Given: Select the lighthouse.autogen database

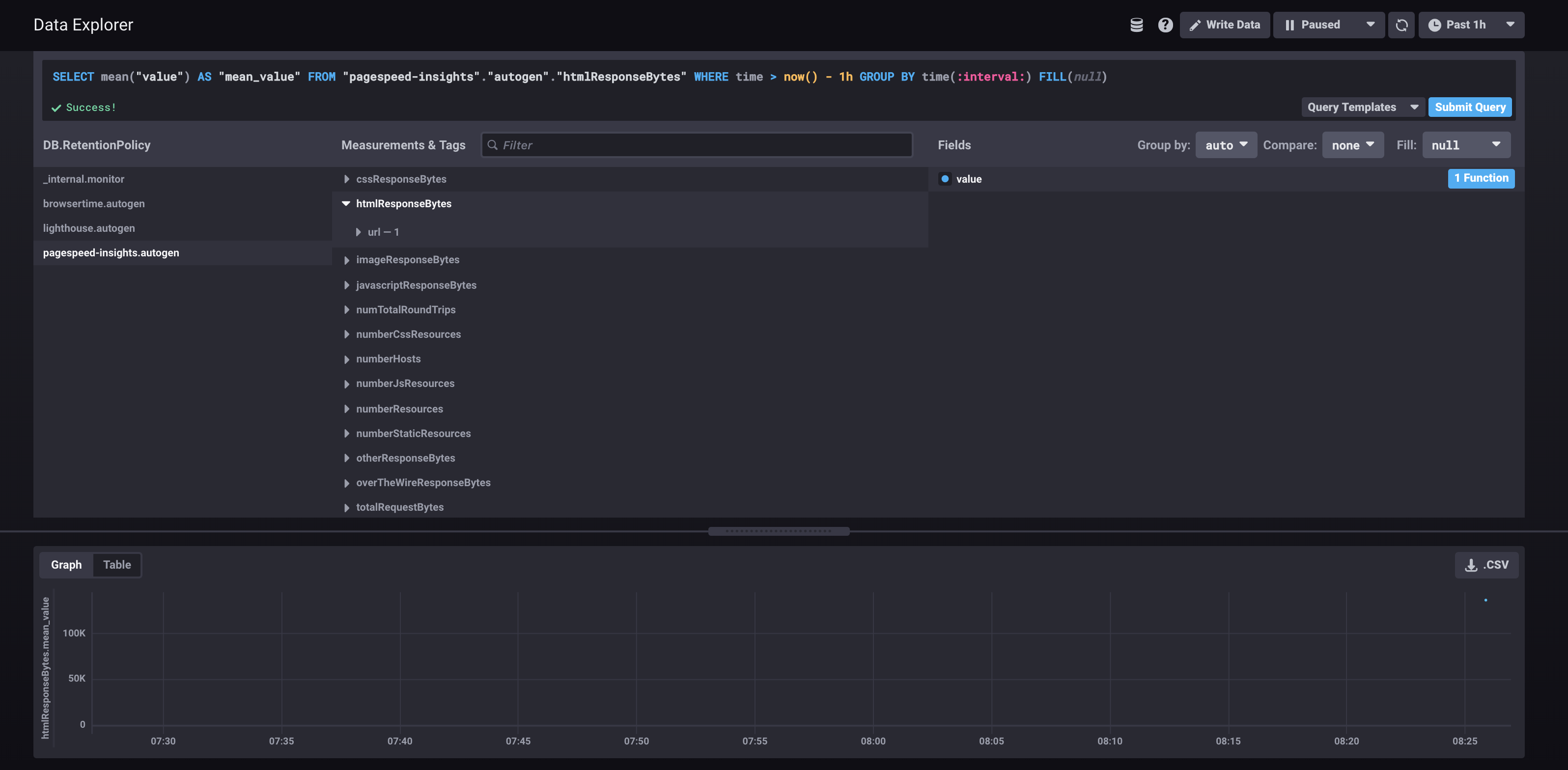Looking at the screenshot, I should [x=183, y=228].
